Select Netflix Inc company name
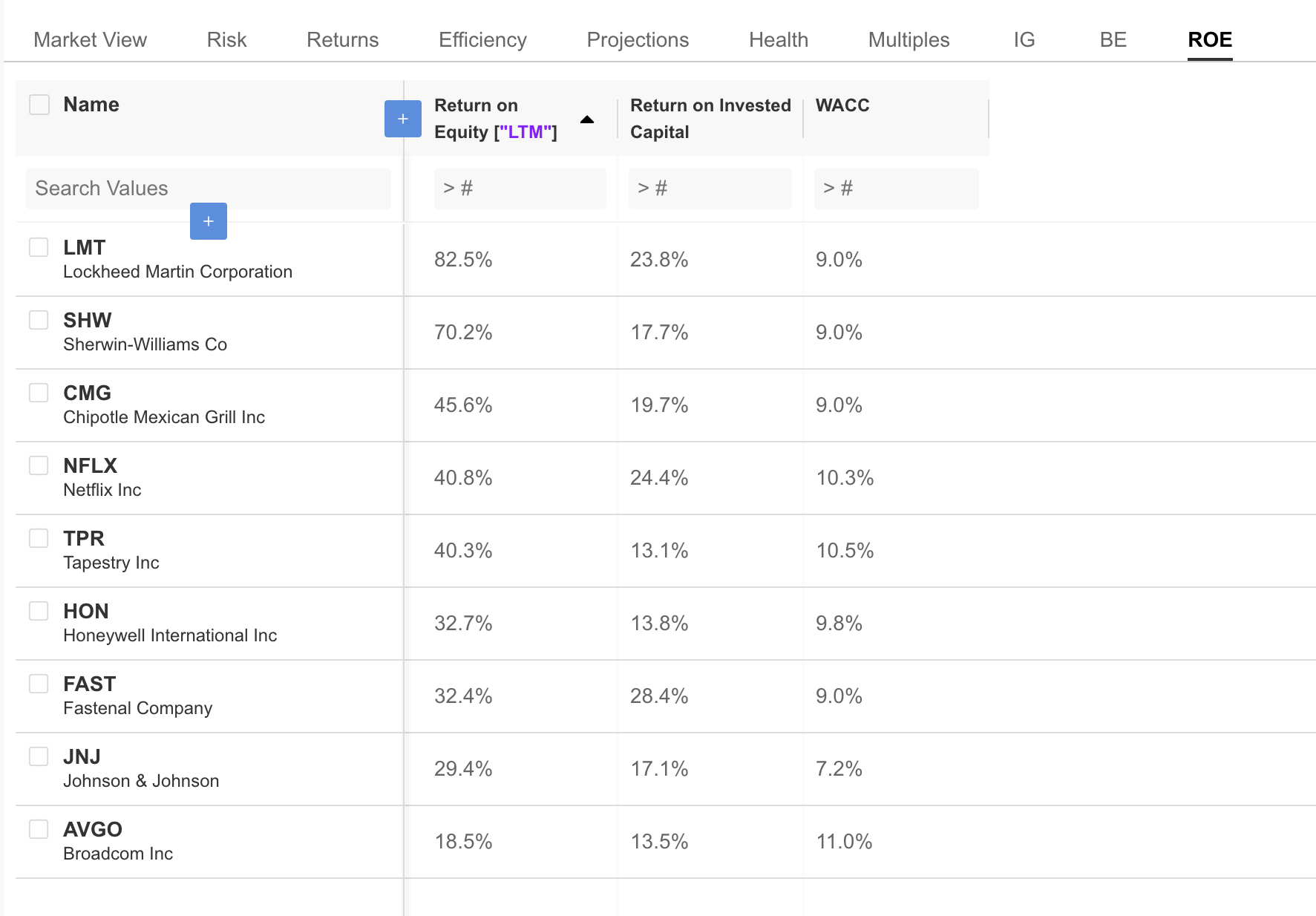The height and width of the screenshot is (916, 1316). (x=102, y=490)
